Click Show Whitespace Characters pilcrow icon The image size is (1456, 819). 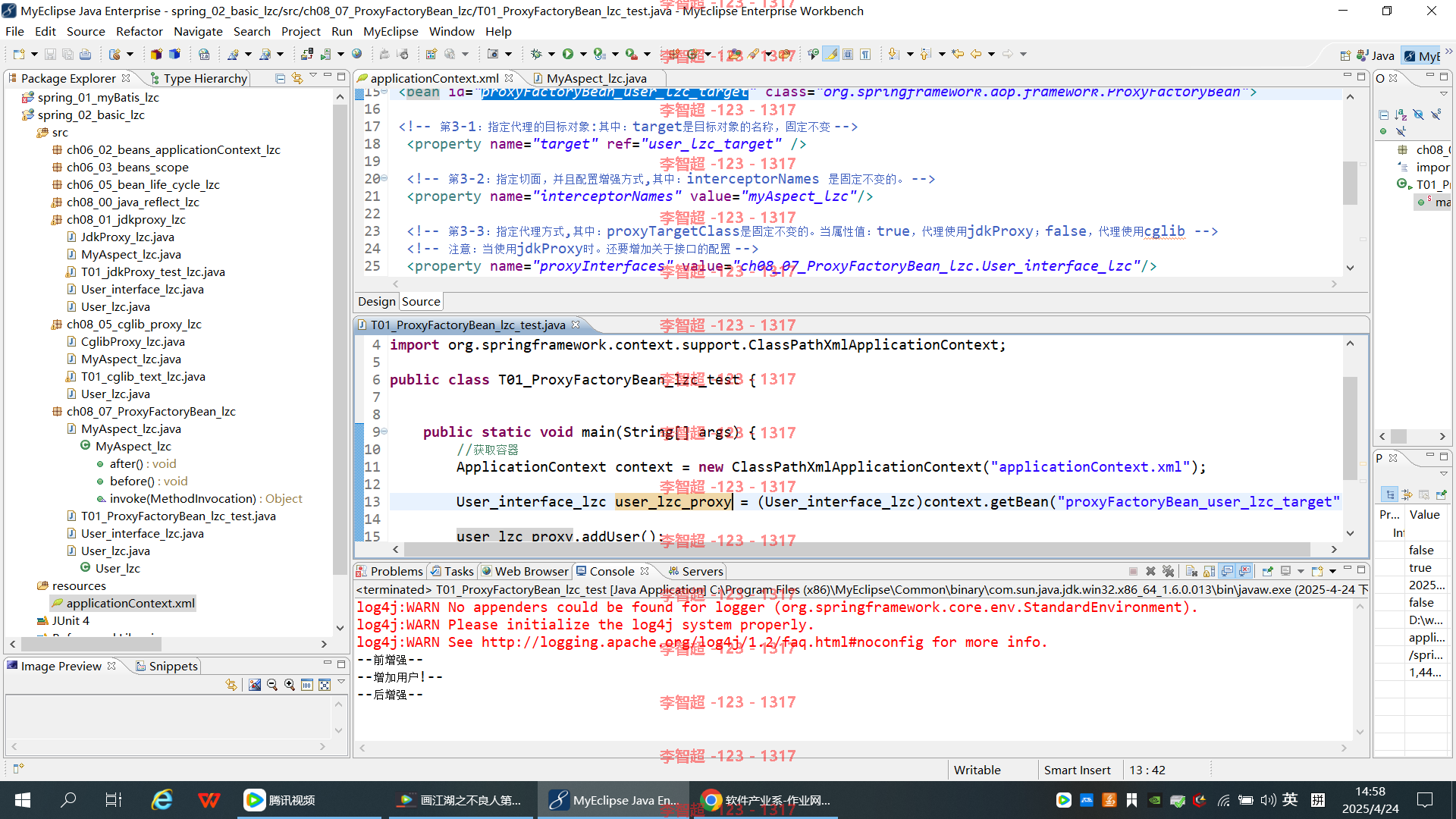pos(865,54)
